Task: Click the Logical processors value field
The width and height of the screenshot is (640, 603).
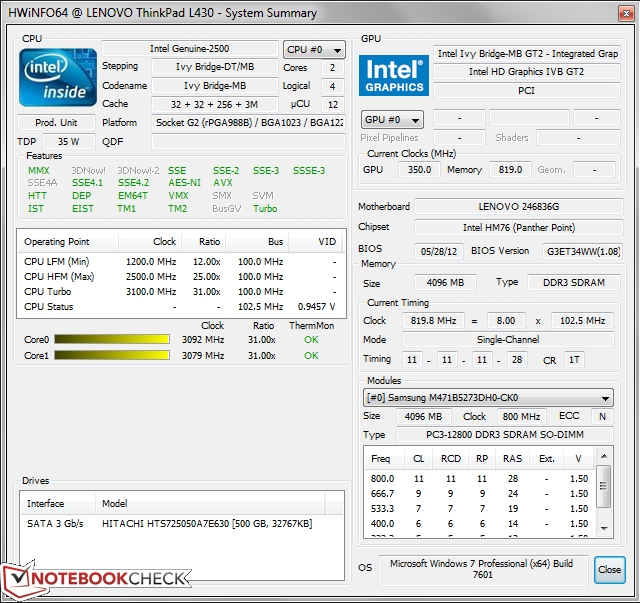Action: tap(333, 86)
